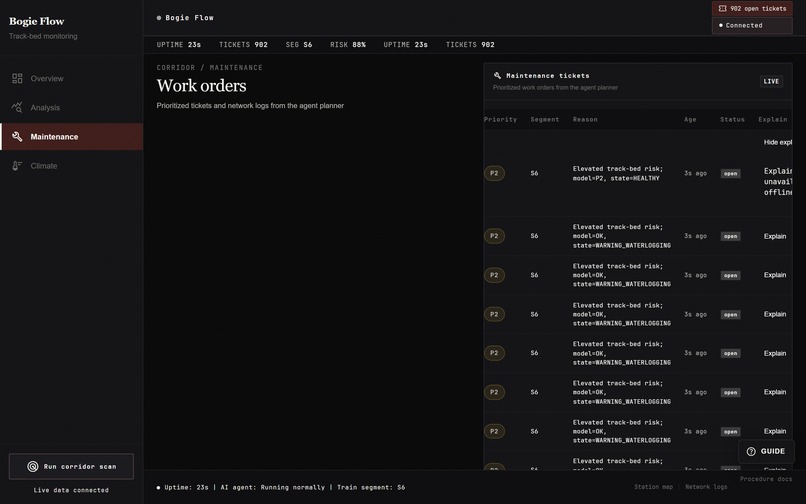The width and height of the screenshot is (806, 504).
Task: Open the Procedure docs footer link
Action: pyautogui.click(x=766, y=479)
